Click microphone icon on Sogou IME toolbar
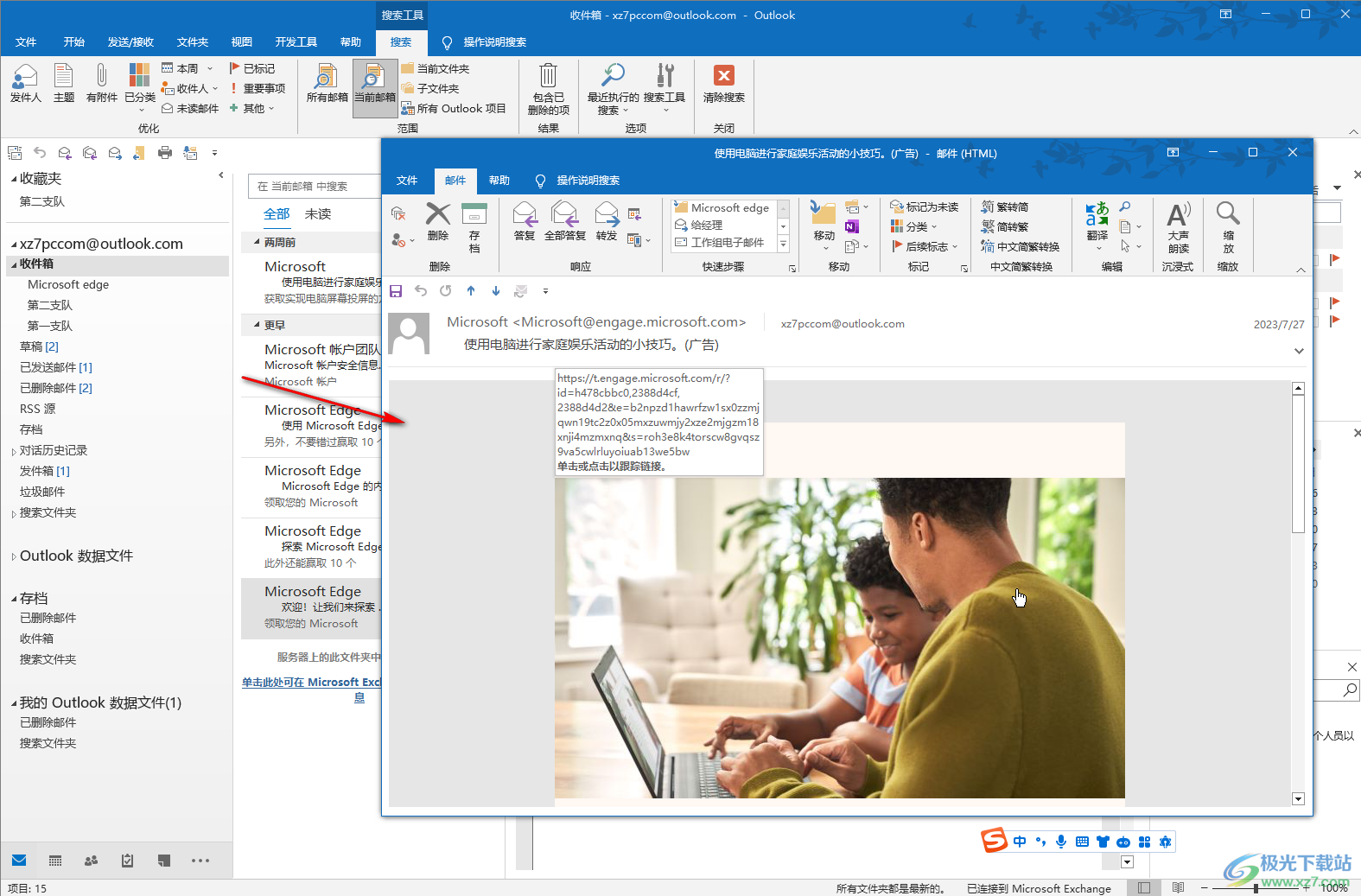This screenshot has height=896, width=1361. 1061,842
